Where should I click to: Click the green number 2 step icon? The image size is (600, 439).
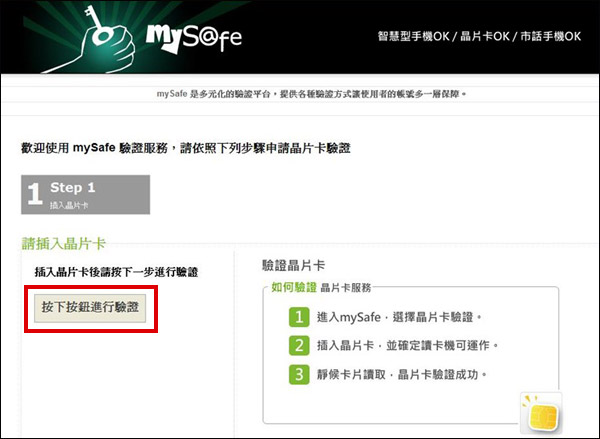[299, 346]
